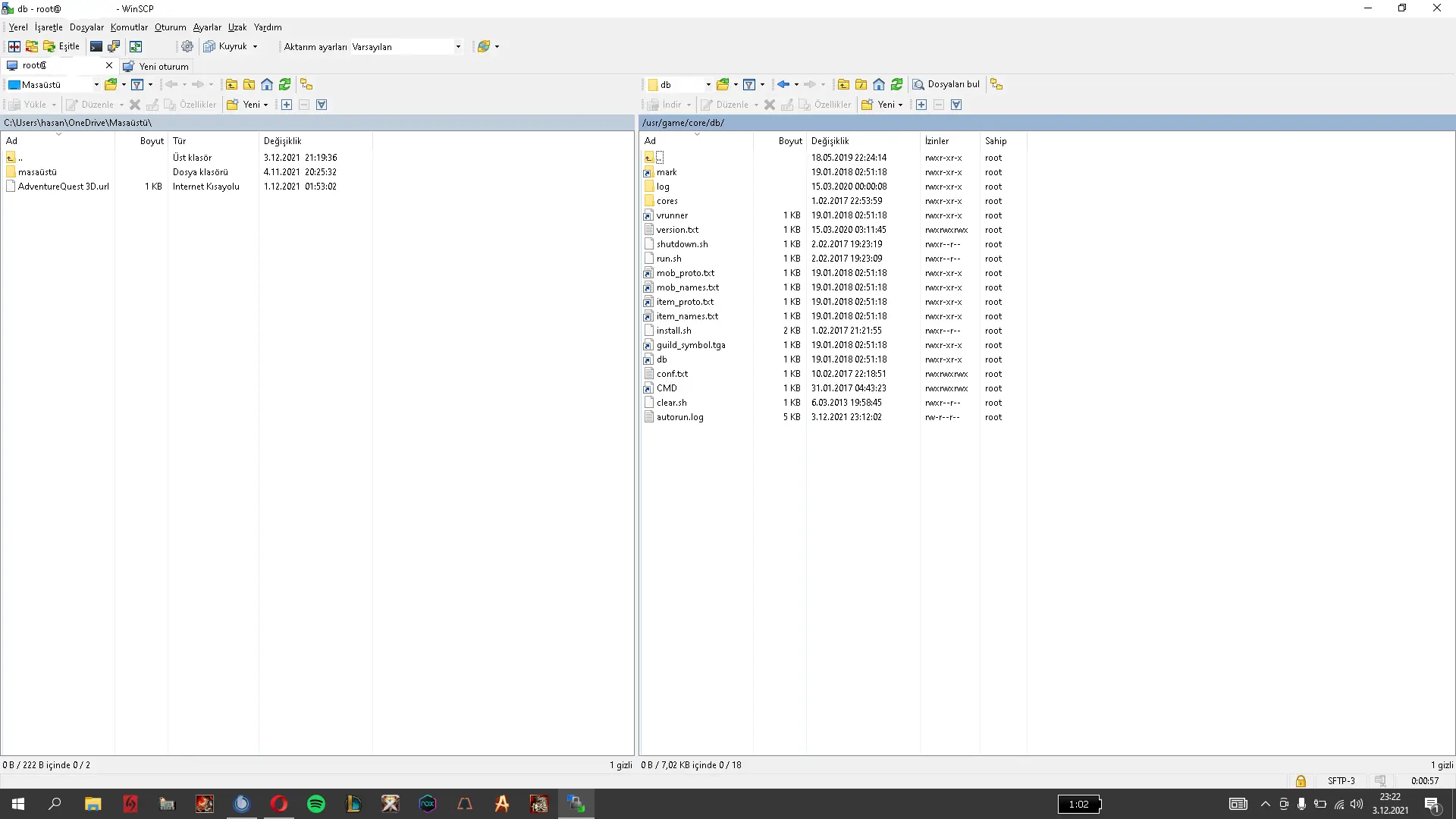The width and height of the screenshot is (1456, 819).
Task: Expand Aktarım ayarları Varsayılan dropdown
Action: (x=458, y=46)
